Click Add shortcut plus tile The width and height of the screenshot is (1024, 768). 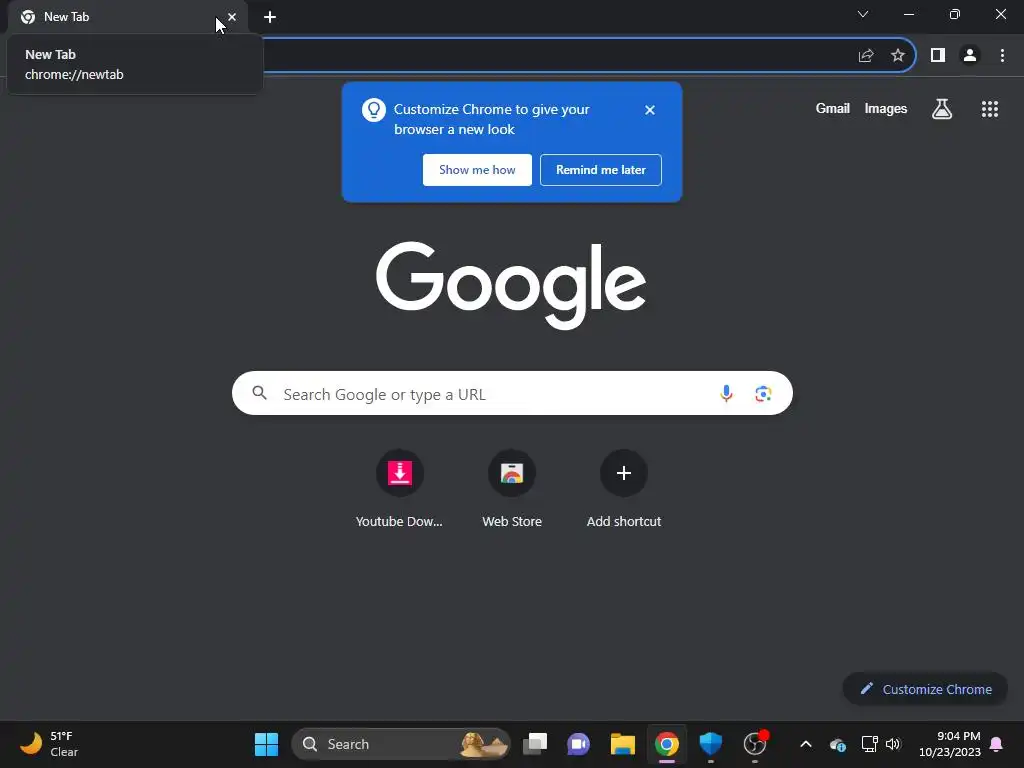(x=624, y=473)
